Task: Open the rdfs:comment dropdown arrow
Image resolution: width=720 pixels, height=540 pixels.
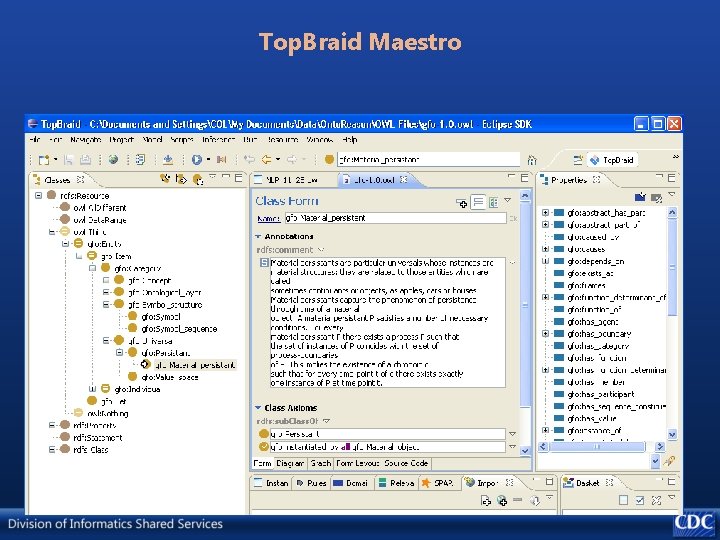Action: pyautogui.click(x=321, y=250)
